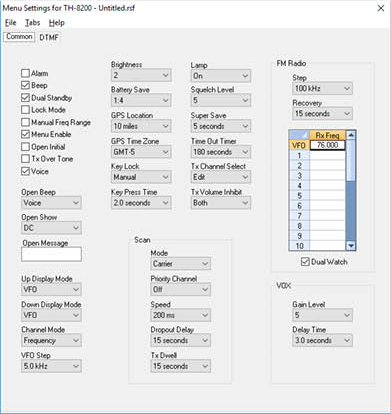Open the Time Out Timer dropdown
The image size is (391, 414).
coord(221,152)
